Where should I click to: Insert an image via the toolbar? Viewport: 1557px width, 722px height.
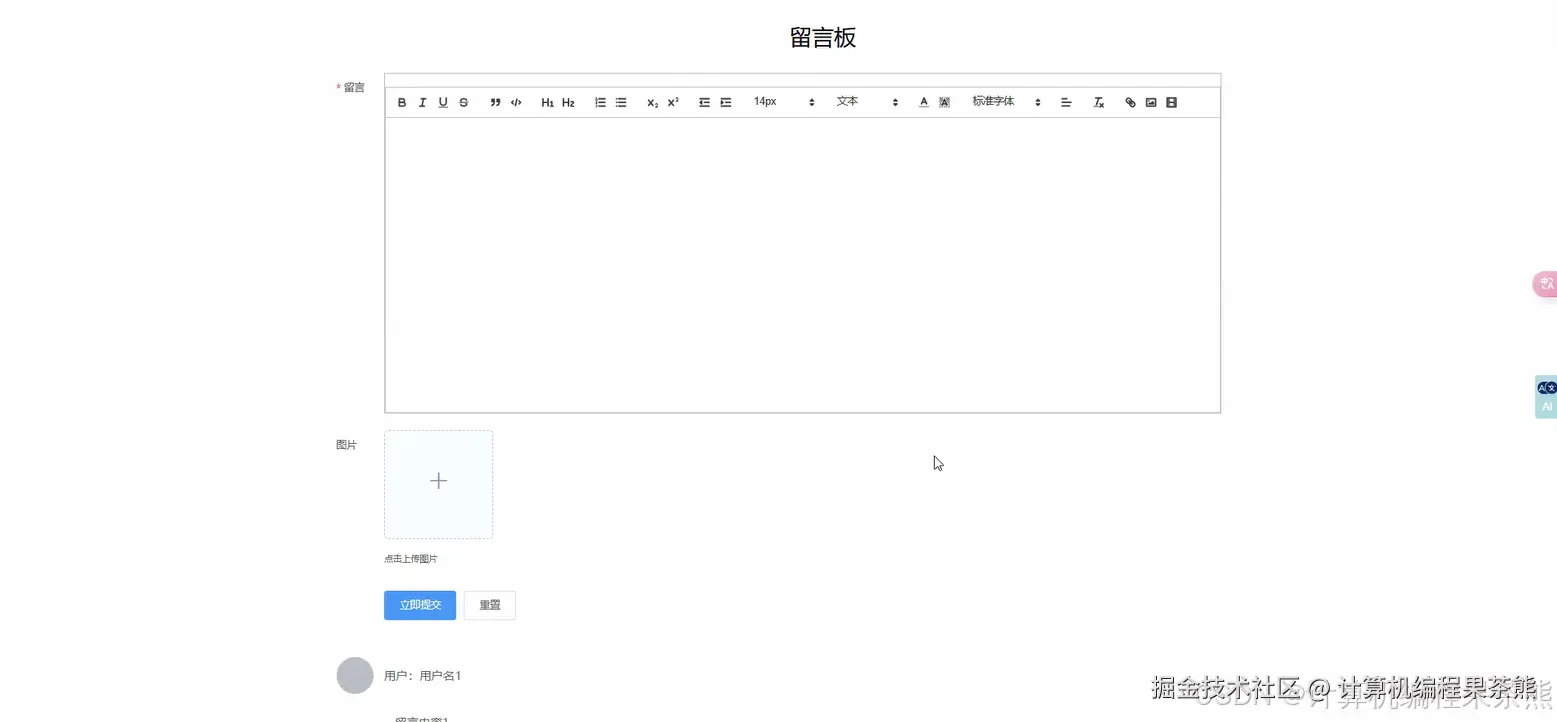coord(1151,101)
